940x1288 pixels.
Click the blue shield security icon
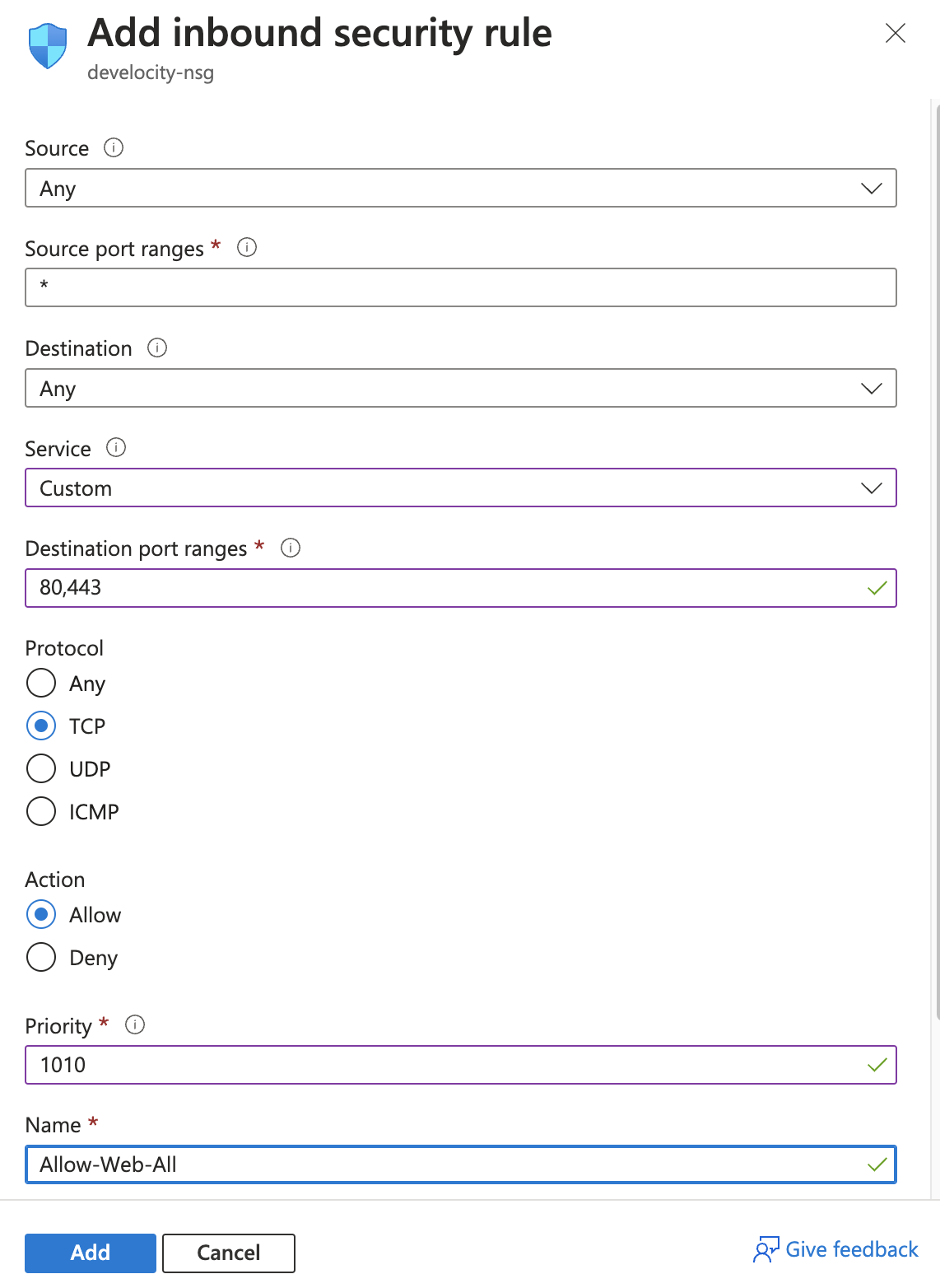point(48,46)
